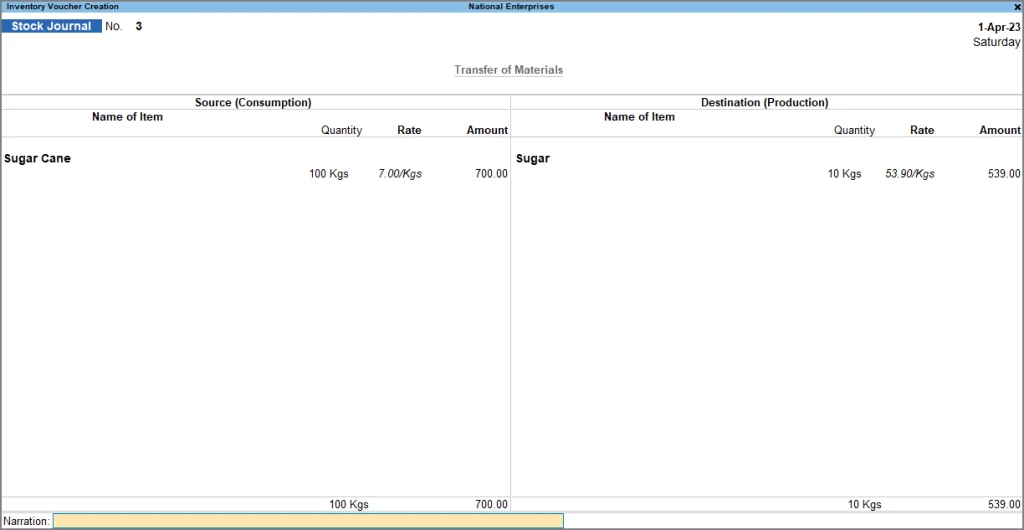The width and height of the screenshot is (1024, 530).
Task: Click the Destination (Production) column header
Action: pyautogui.click(x=765, y=102)
